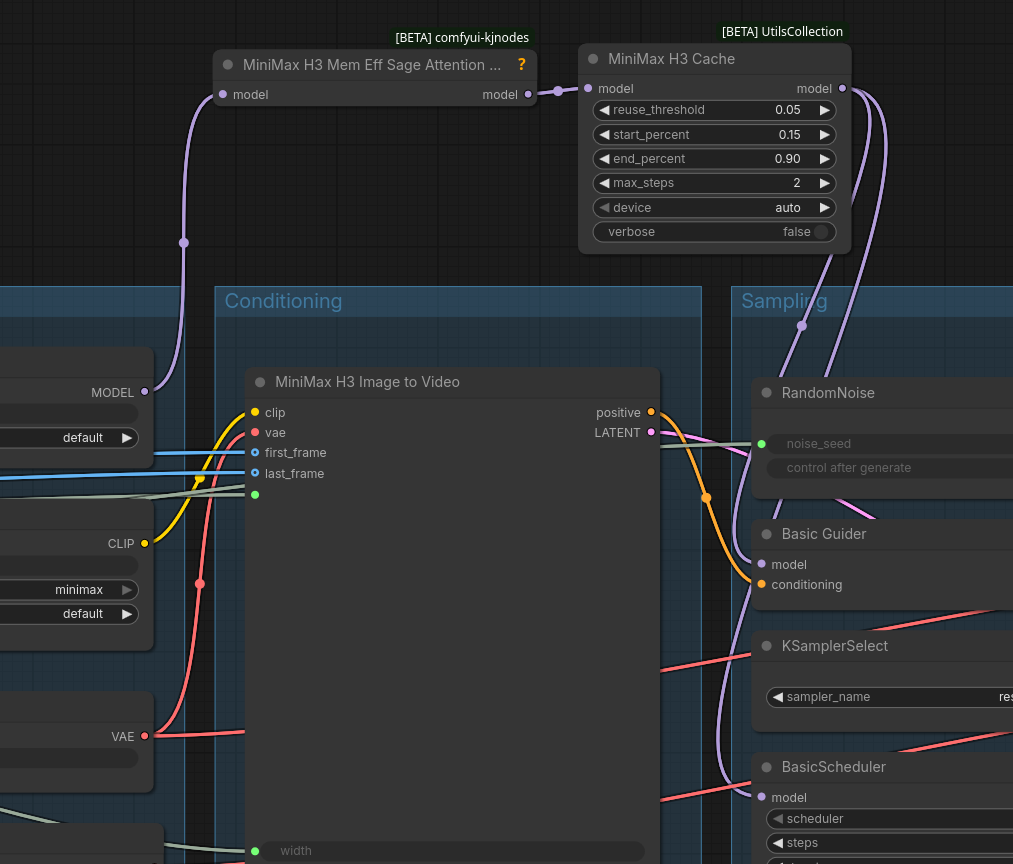The image size is (1013, 864).
Task: Select the Conditioning group title
Action: 283,301
